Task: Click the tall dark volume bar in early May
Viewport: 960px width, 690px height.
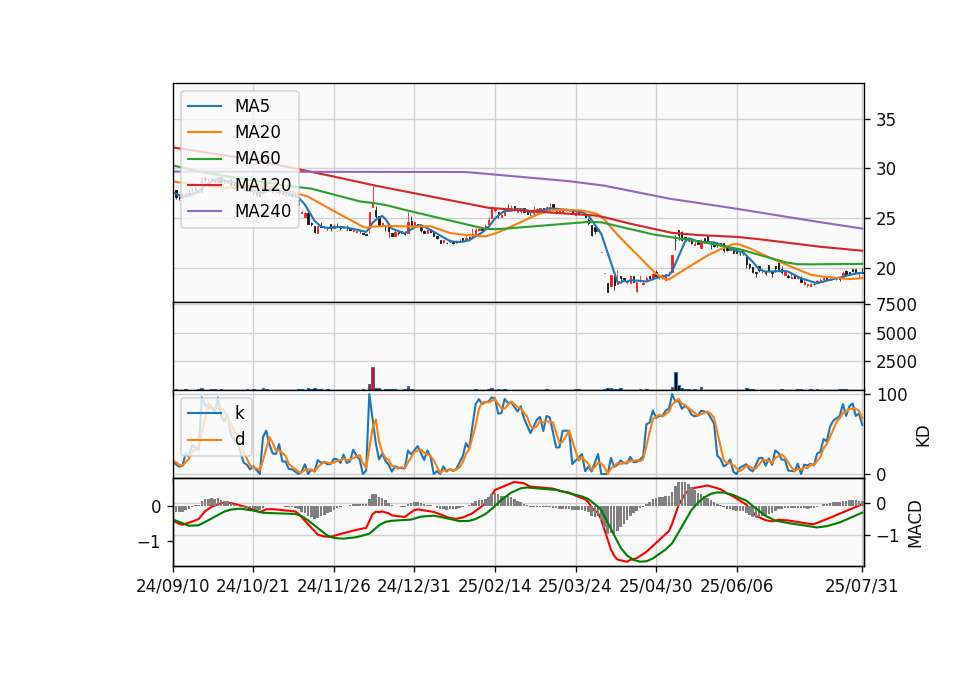Action: (676, 381)
